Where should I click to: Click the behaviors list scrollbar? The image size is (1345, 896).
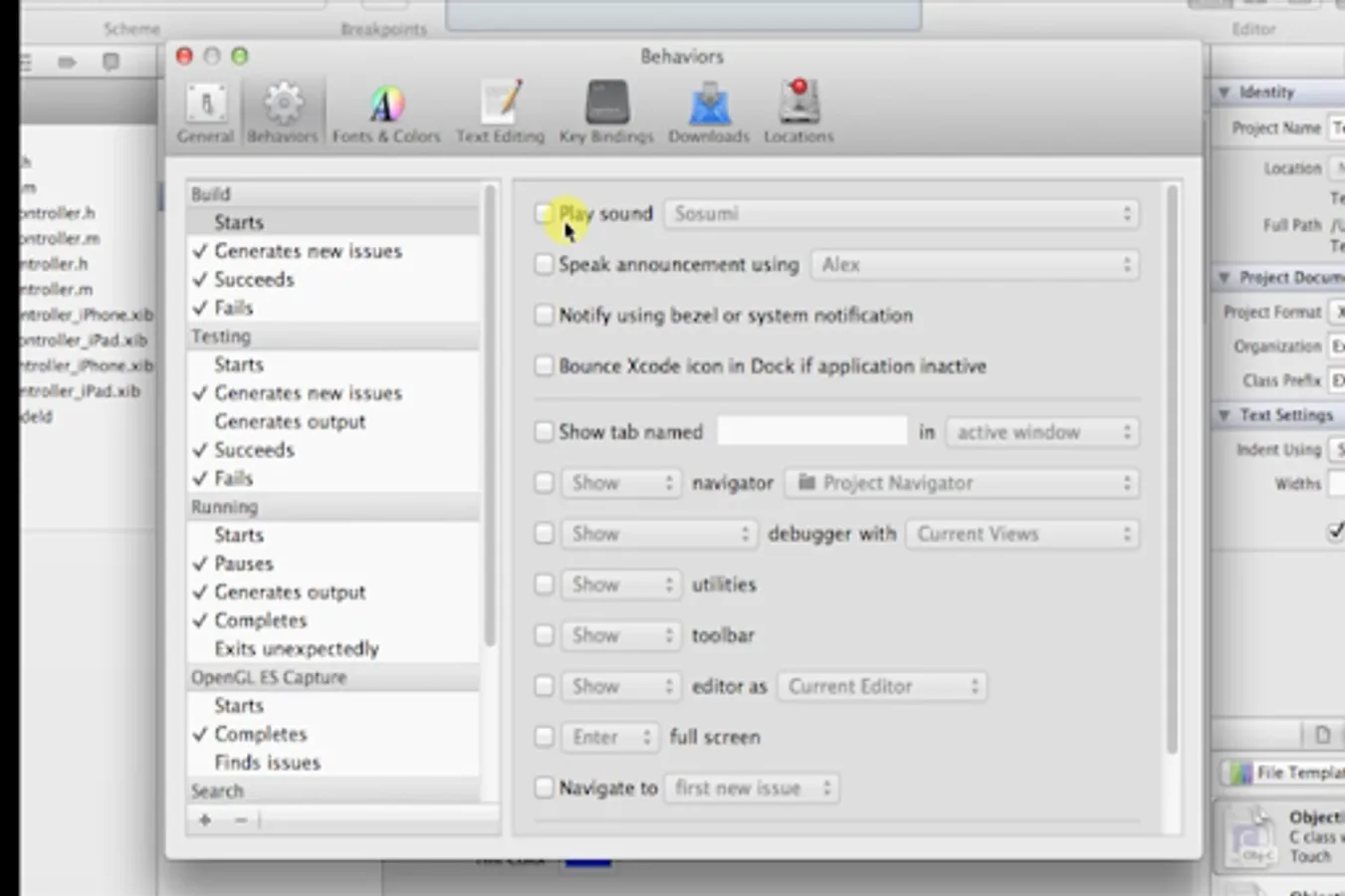point(490,414)
